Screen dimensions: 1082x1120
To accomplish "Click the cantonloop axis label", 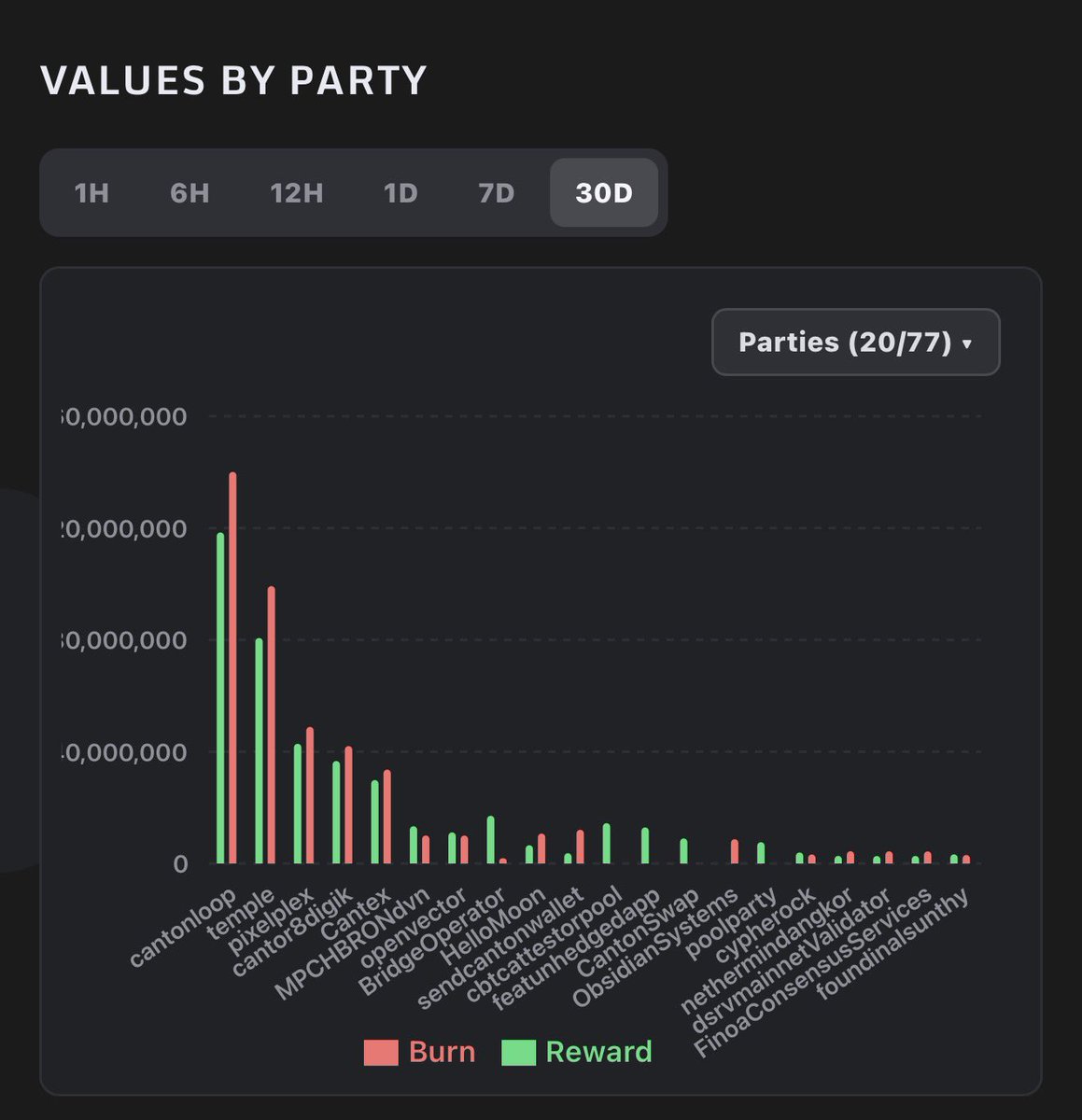I will coord(183,926).
